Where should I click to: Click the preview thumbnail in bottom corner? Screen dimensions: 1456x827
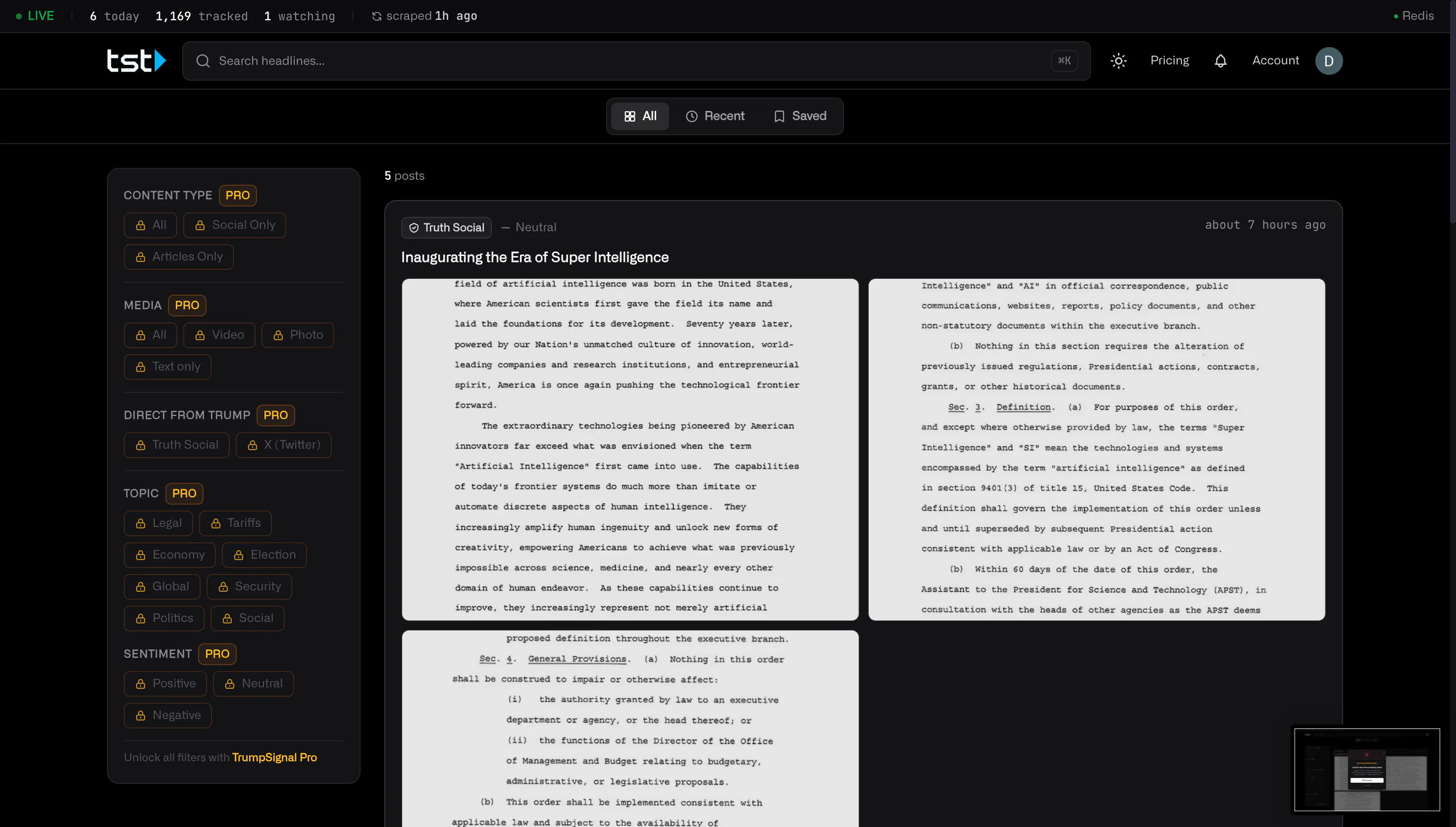tap(1366, 770)
